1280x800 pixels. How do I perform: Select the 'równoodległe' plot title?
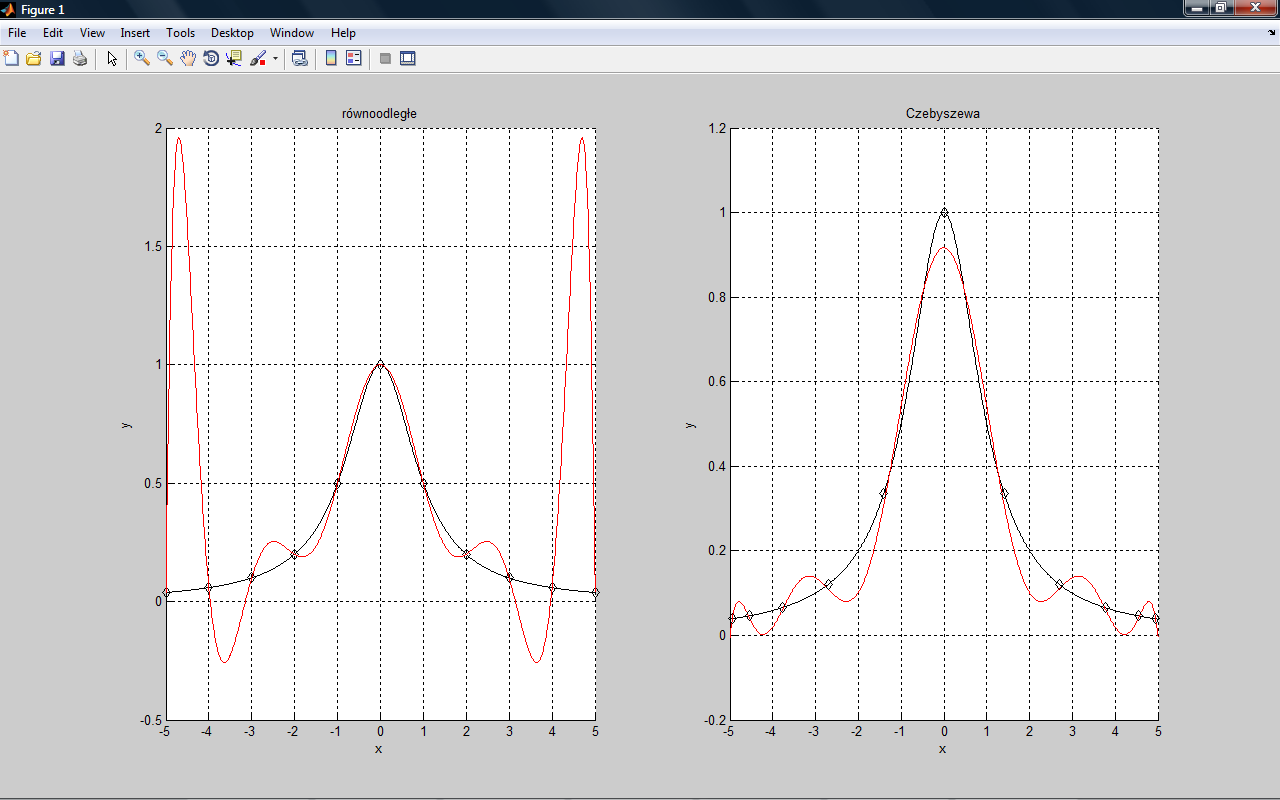(380, 114)
